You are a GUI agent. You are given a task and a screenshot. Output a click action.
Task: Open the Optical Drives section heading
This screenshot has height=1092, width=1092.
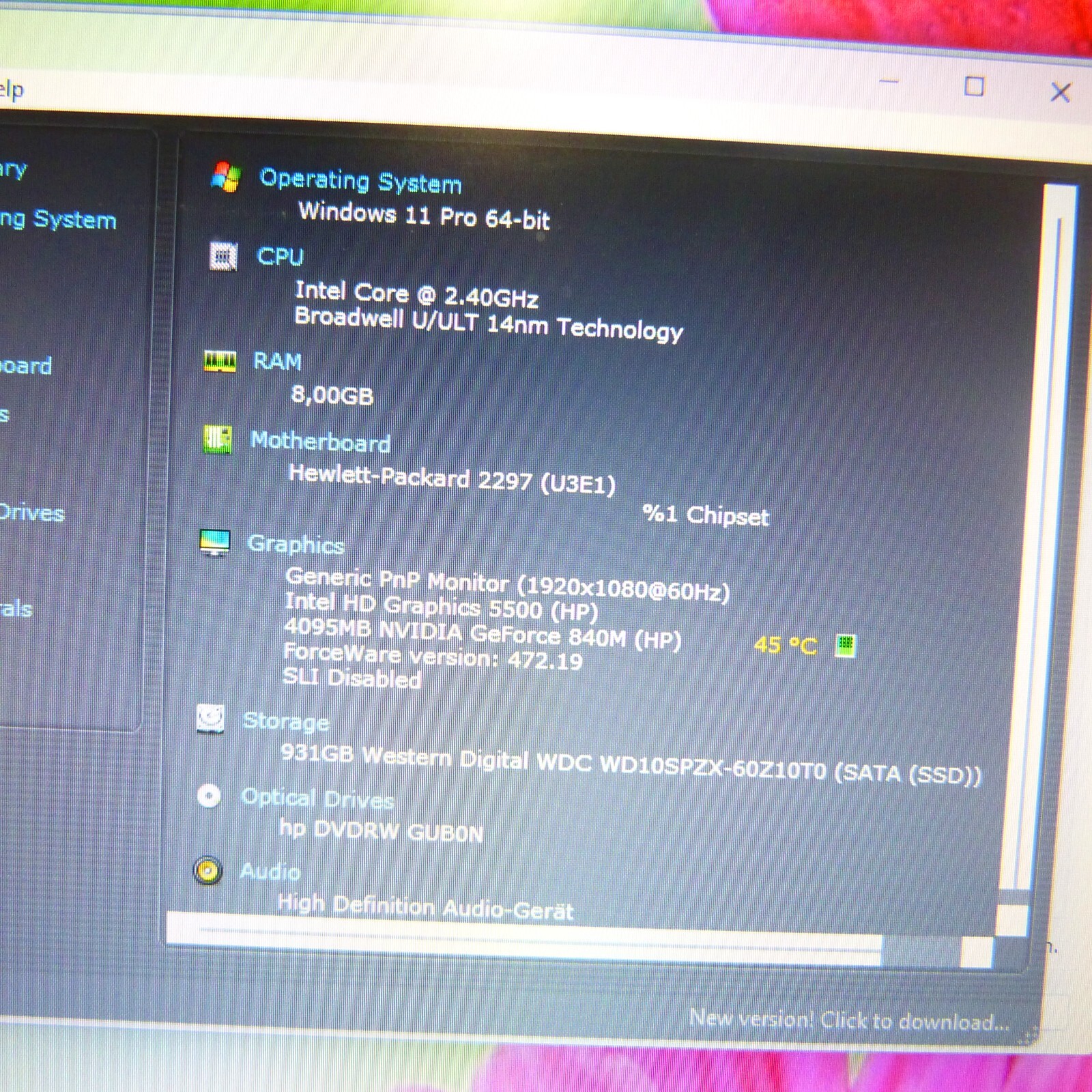[318, 798]
